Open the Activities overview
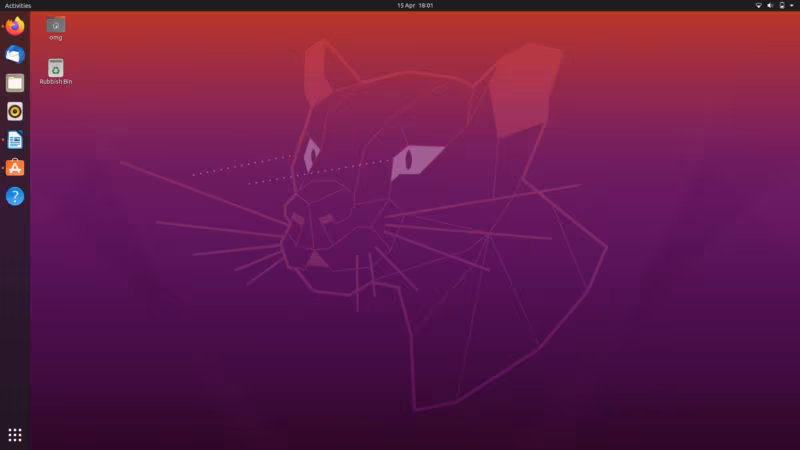The width and height of the screenshot is (800, 450). (18, 6)
